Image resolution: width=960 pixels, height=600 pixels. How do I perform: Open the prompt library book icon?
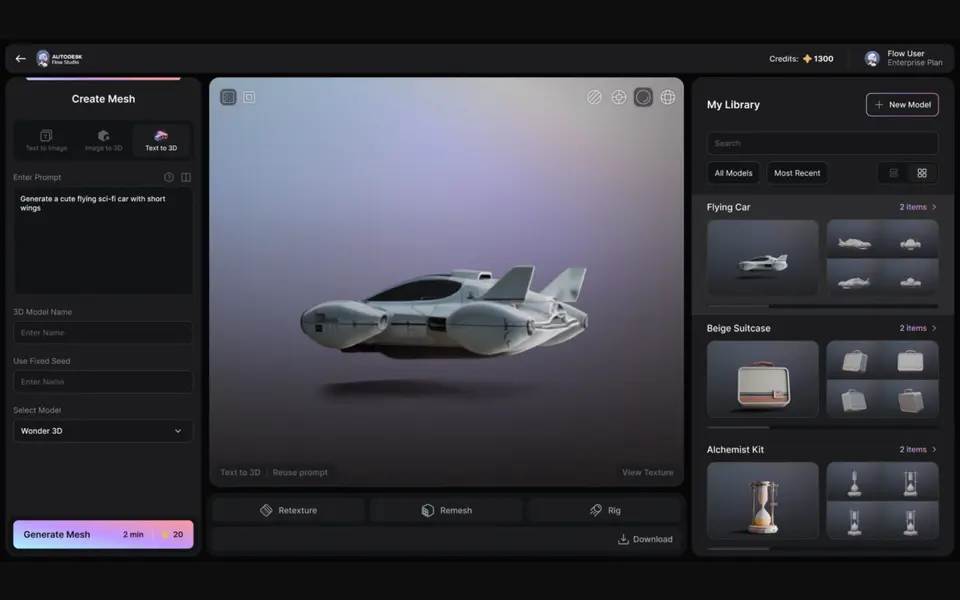point(186,177)
